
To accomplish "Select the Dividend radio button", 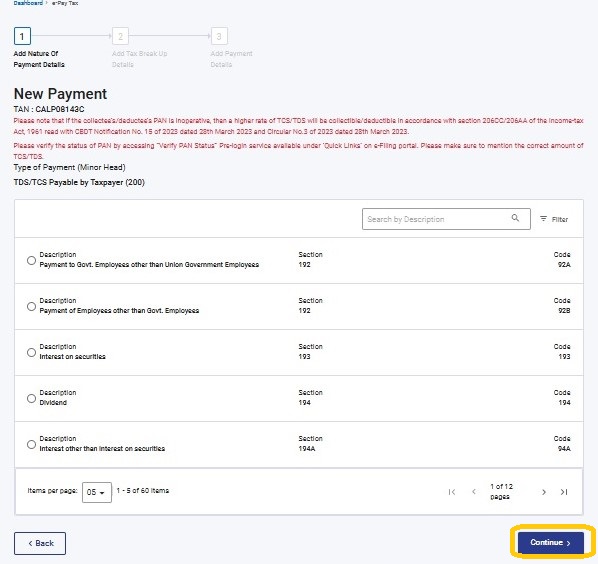I will click(x=31, y=398).
